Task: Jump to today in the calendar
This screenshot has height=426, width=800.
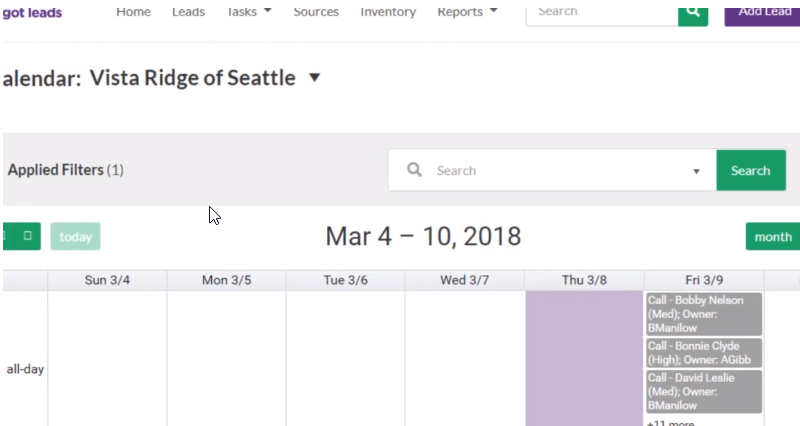Action: (76, 237)
